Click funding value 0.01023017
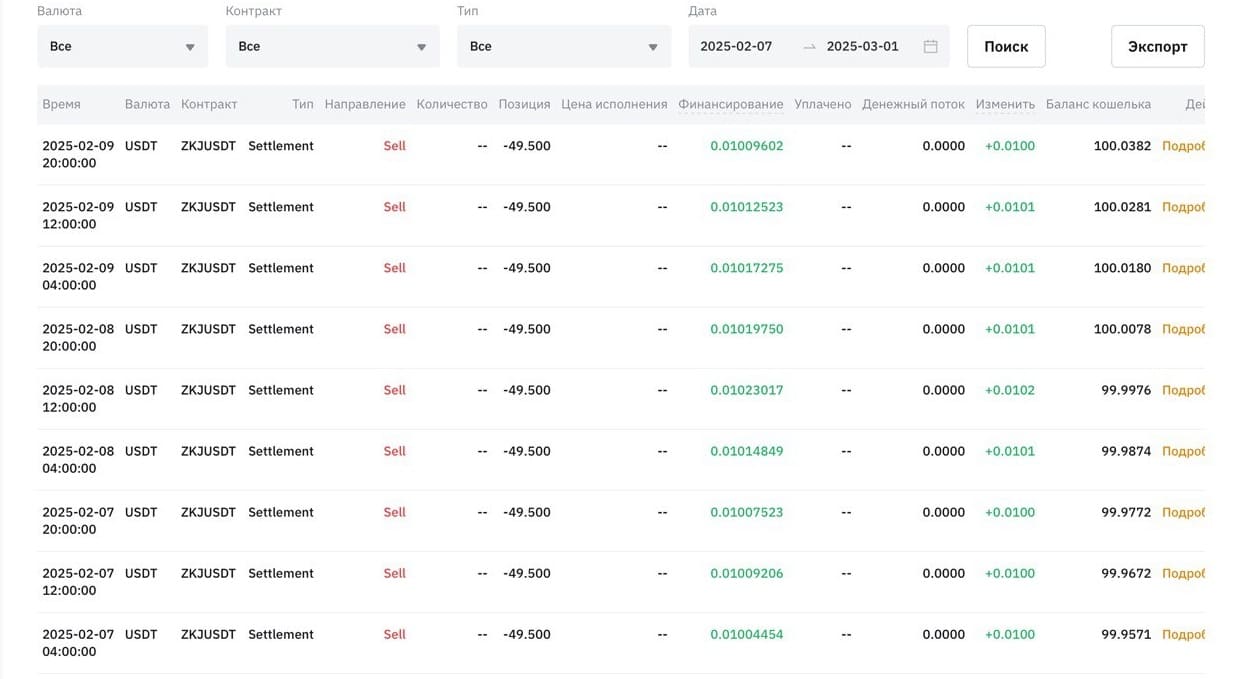 click(747, 390)
